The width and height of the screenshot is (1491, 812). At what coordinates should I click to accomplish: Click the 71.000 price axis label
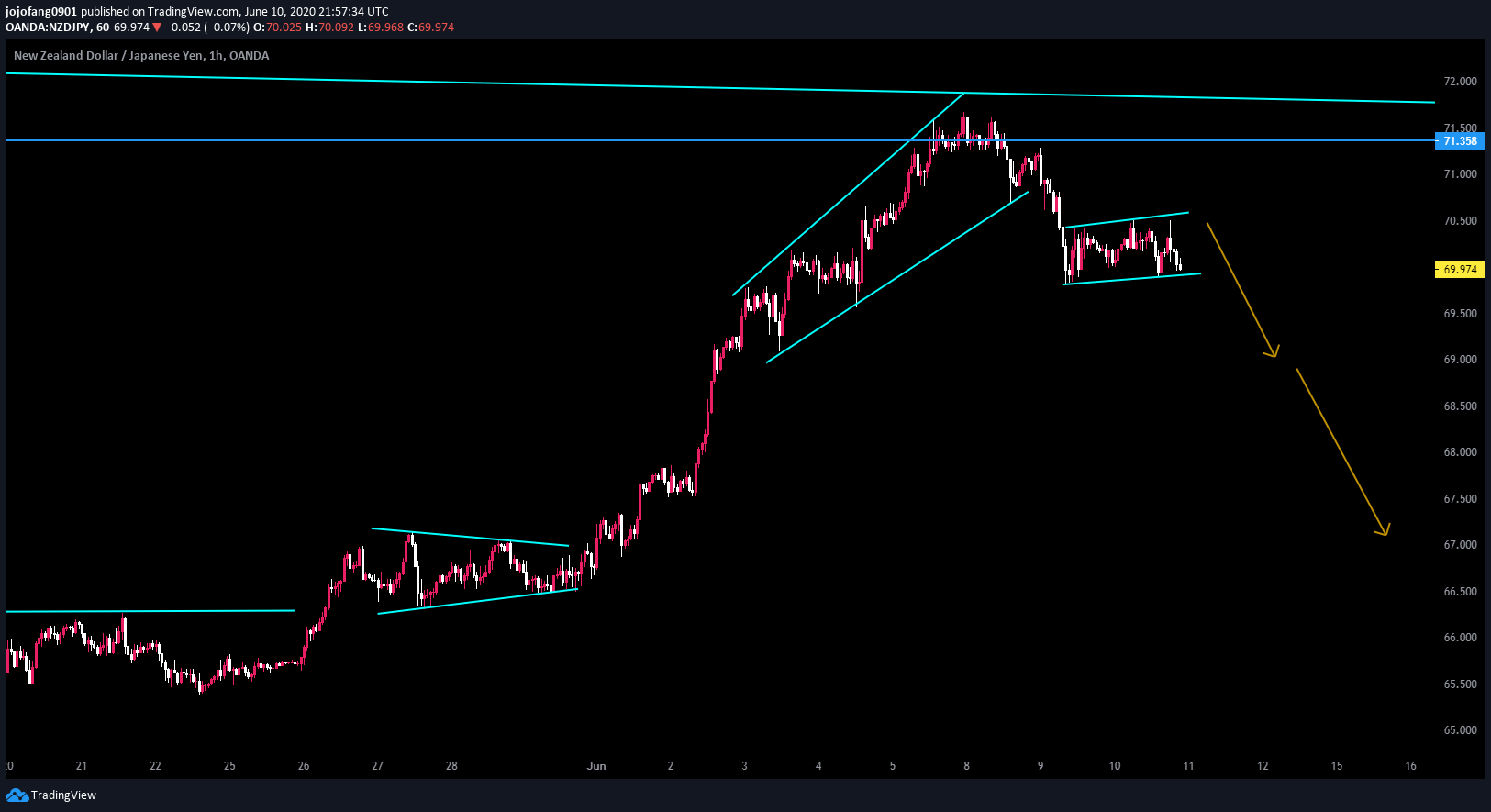pos(1460,174)
